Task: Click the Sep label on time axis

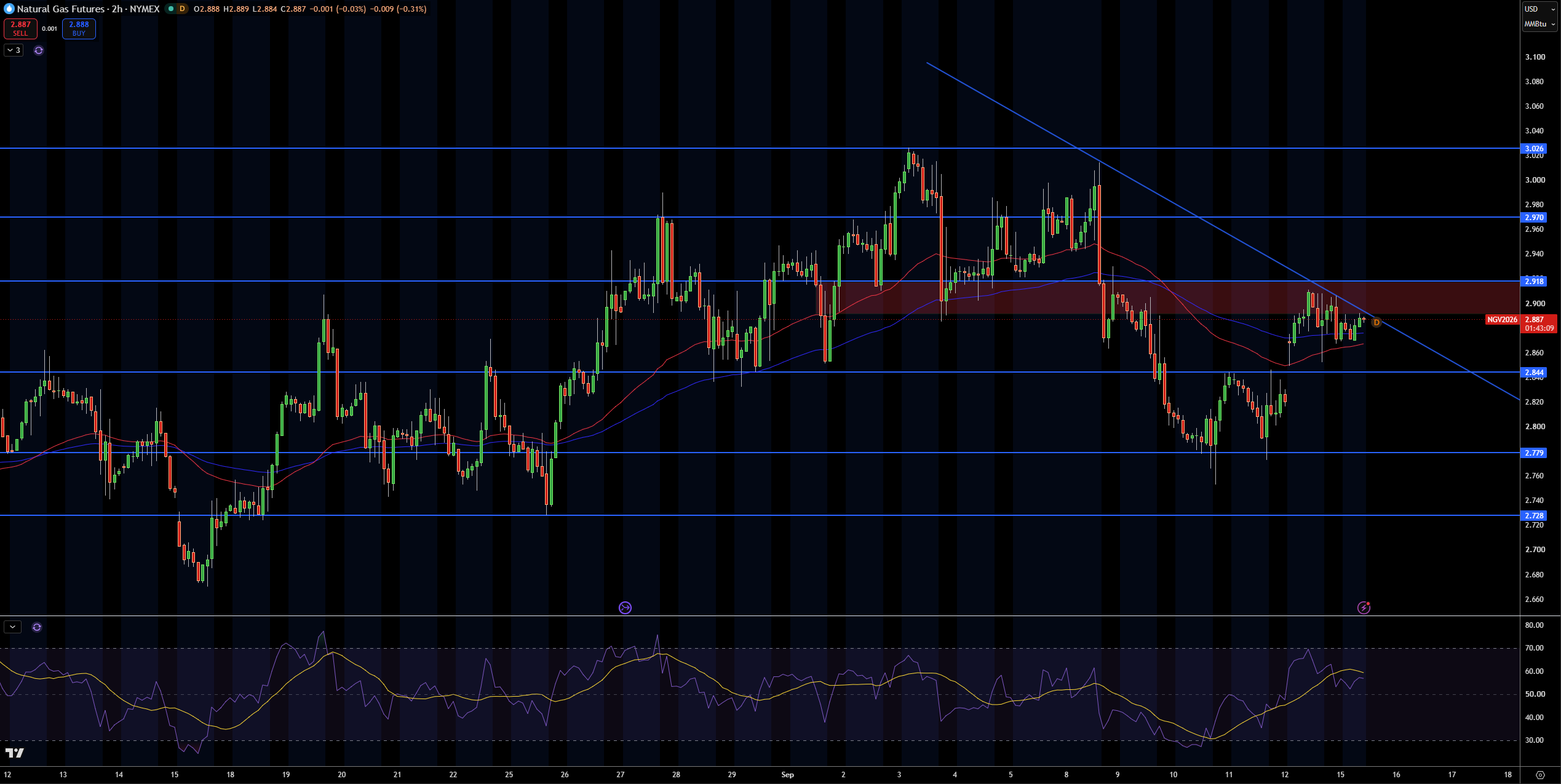Action: [787, 775]
